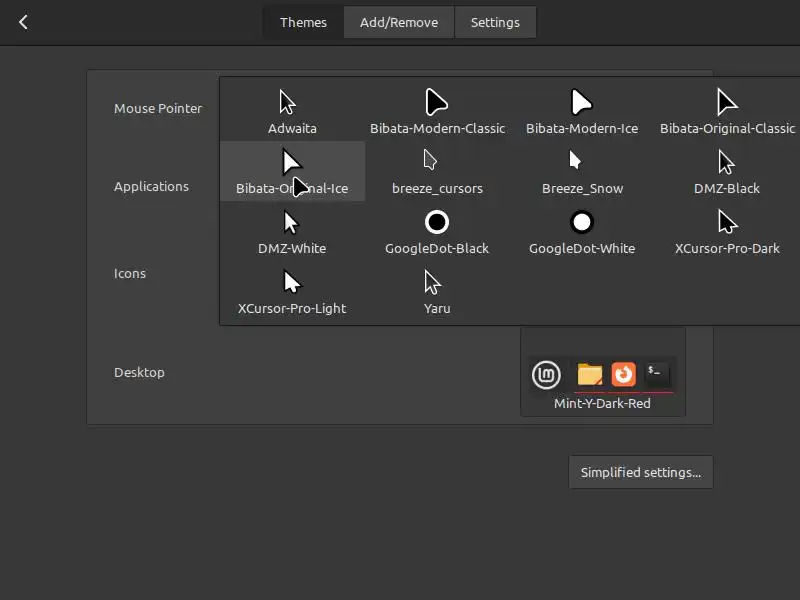The width and height of the screenshot is (800, 600).
Task: Open the Mint-Y-Dark-Red desktop theme chooser
Action: point(602,383)
